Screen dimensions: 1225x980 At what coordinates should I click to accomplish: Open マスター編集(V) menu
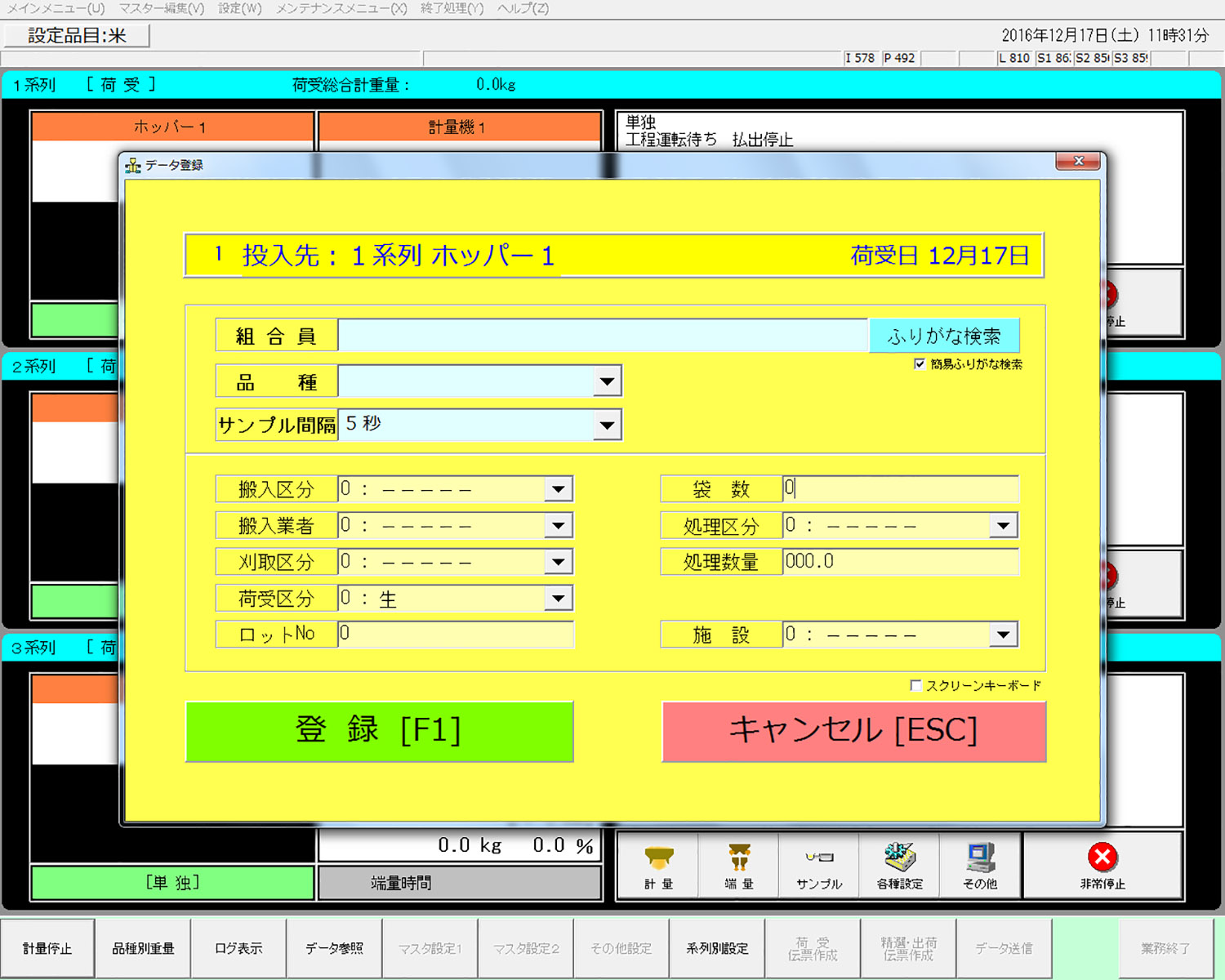162,8
